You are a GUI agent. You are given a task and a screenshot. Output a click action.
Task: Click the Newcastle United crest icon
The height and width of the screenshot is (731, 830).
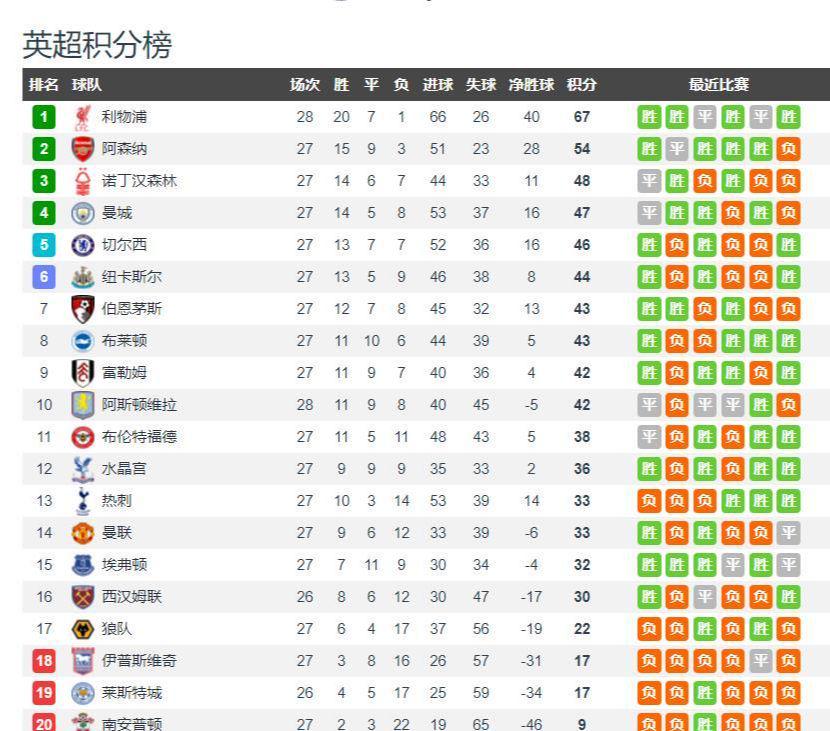pos(83,277)
